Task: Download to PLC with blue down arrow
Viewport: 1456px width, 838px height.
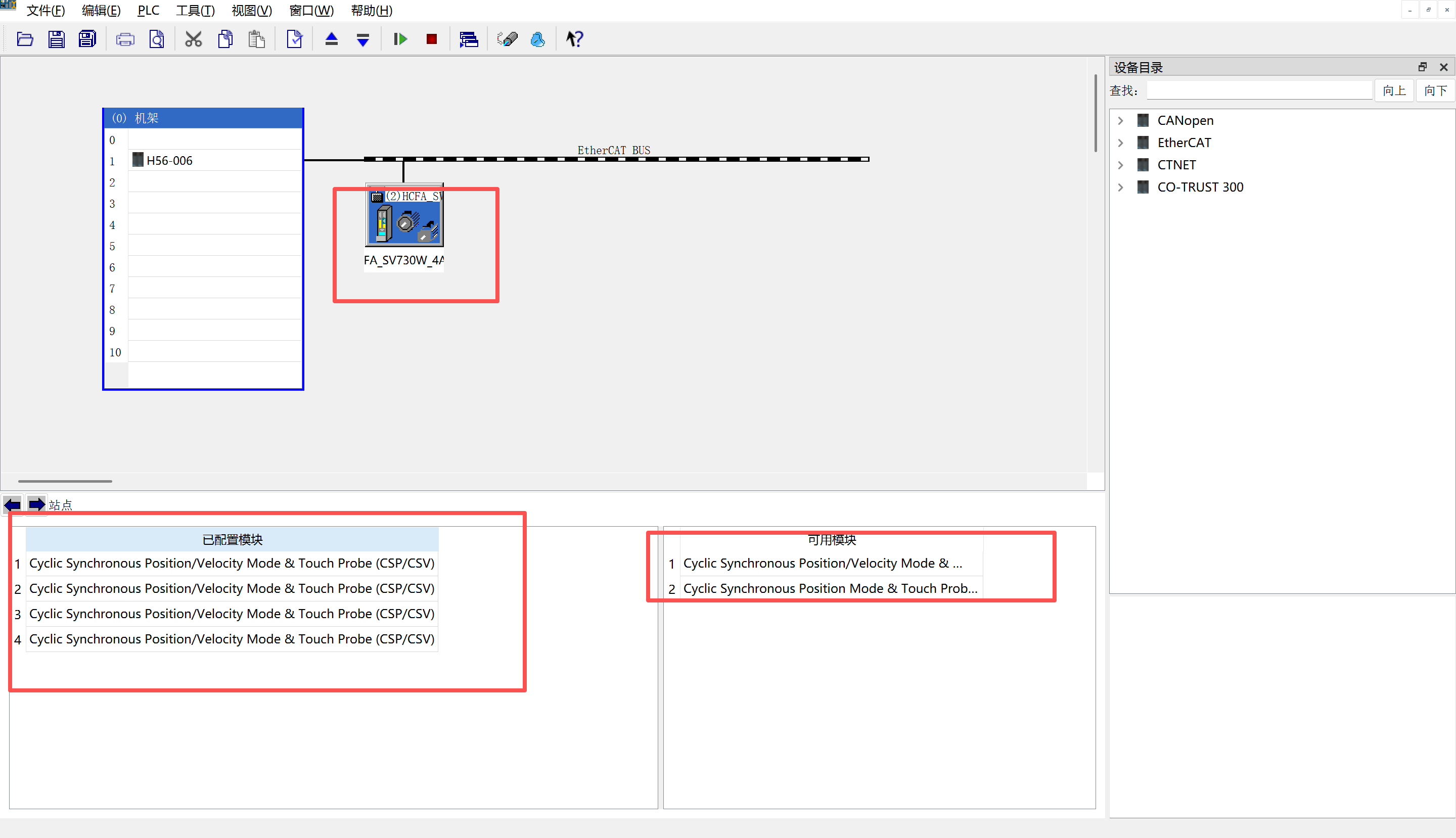Action: click(362, 39)
